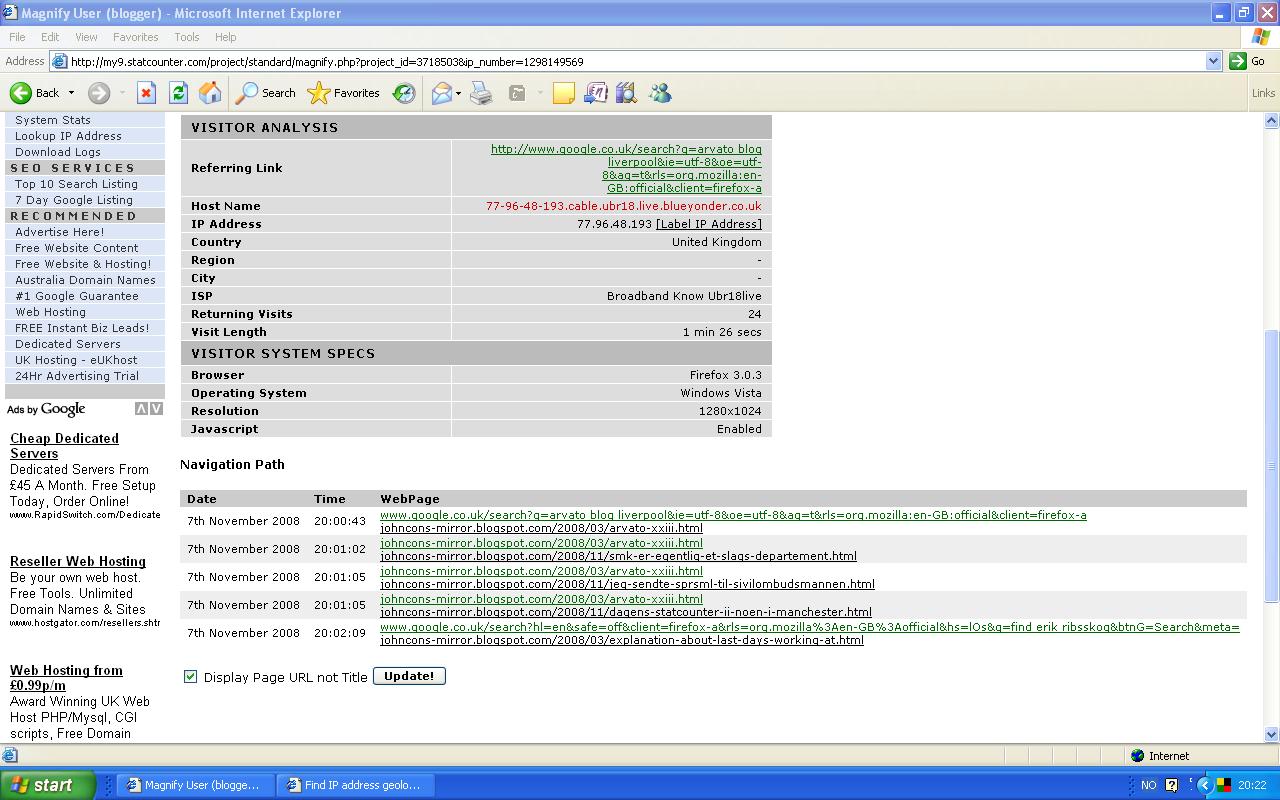Viewport: 1280px width, 800px height.
Task: Switch to Find IP address geolo... taskbar window
Action: 354,785
